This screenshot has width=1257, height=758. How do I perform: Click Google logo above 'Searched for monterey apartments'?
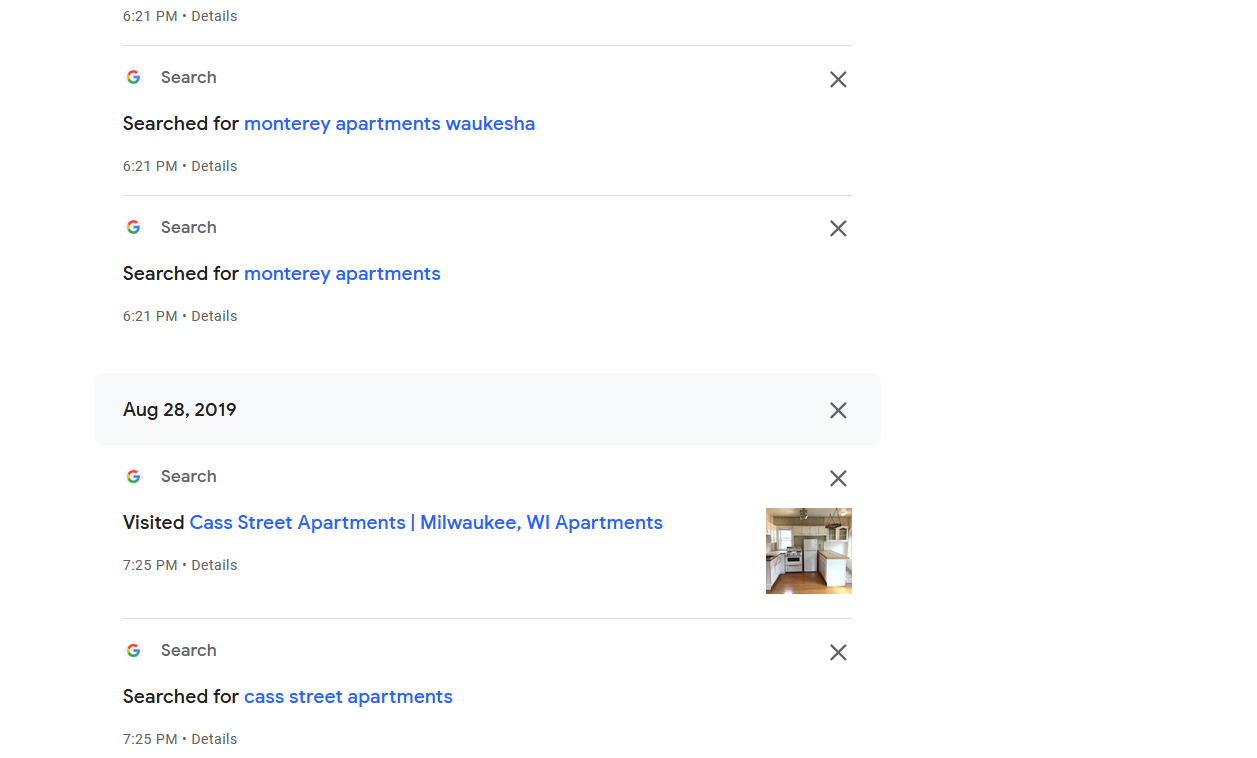click(133, 228)
